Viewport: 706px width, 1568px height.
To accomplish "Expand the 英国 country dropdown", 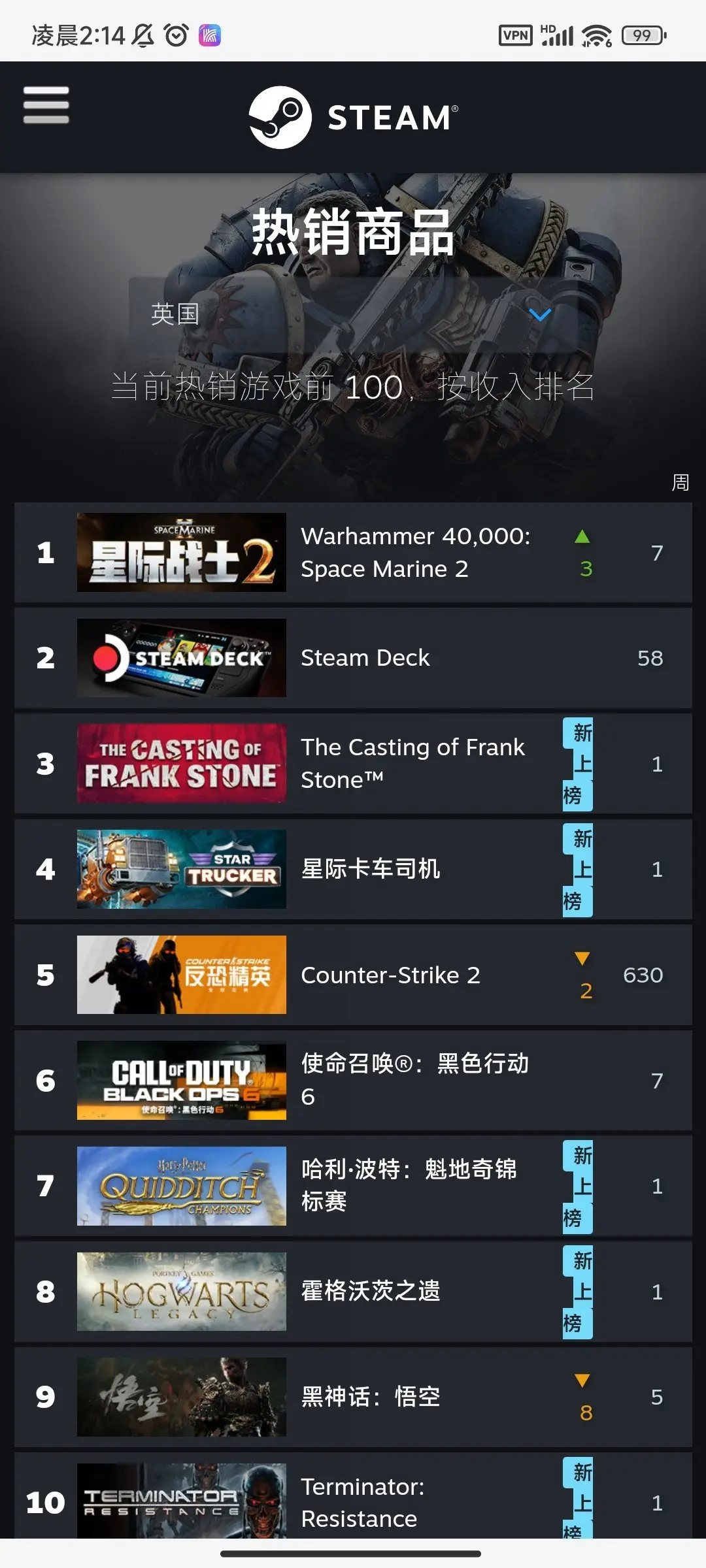I will [x=353, y=315].
